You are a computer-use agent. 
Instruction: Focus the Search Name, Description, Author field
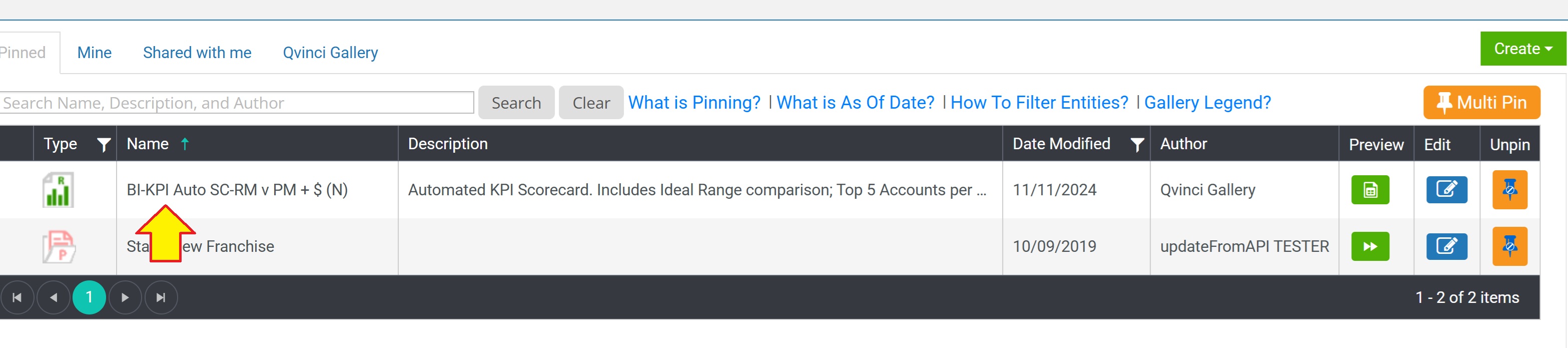coord(237,102)
